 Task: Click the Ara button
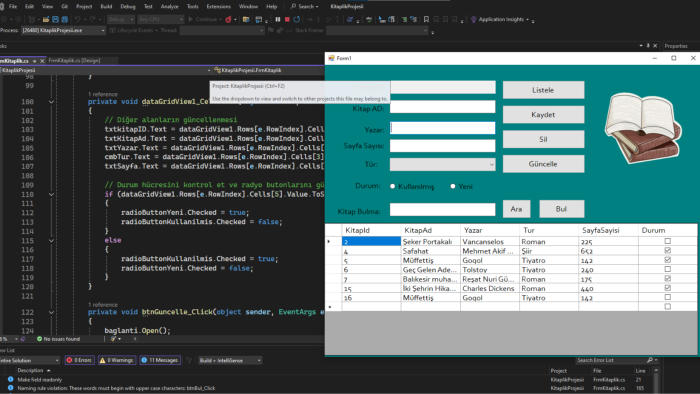point(517,209)
